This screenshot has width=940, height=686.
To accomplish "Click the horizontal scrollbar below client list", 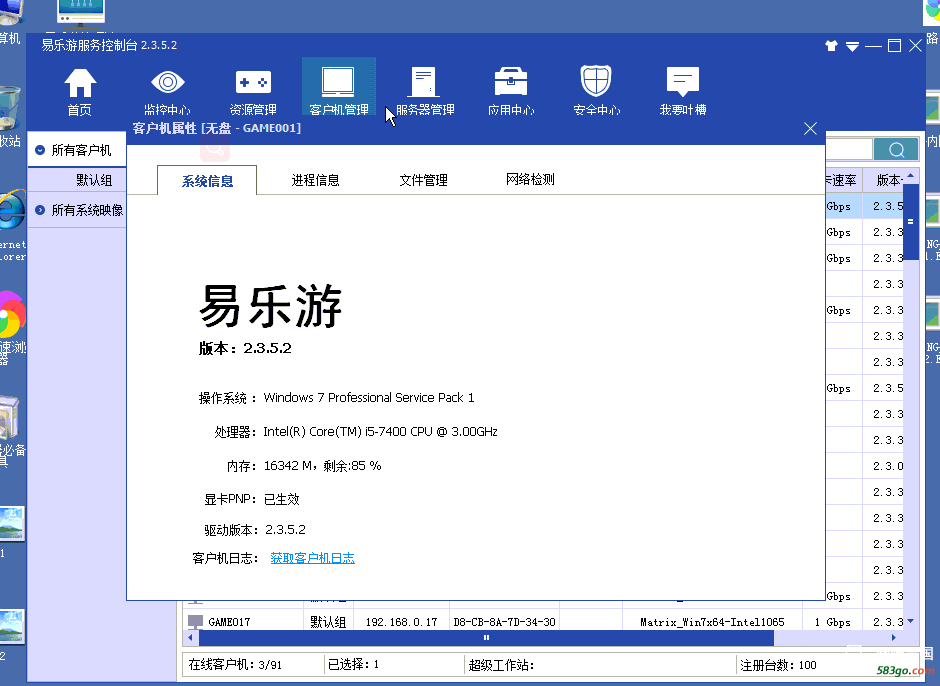I will pos(486,637).
